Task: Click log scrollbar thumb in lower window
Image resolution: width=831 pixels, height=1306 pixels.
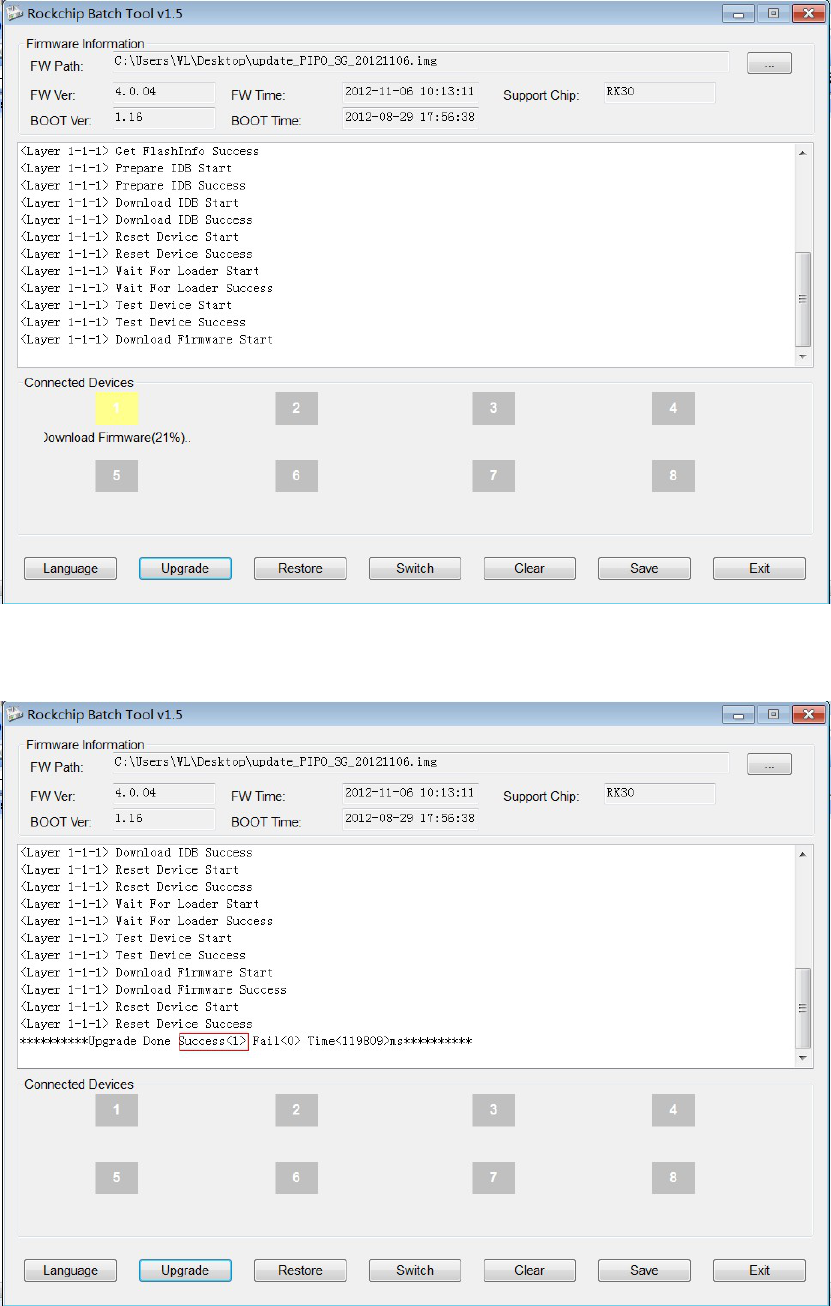Action: (803, 1007)
